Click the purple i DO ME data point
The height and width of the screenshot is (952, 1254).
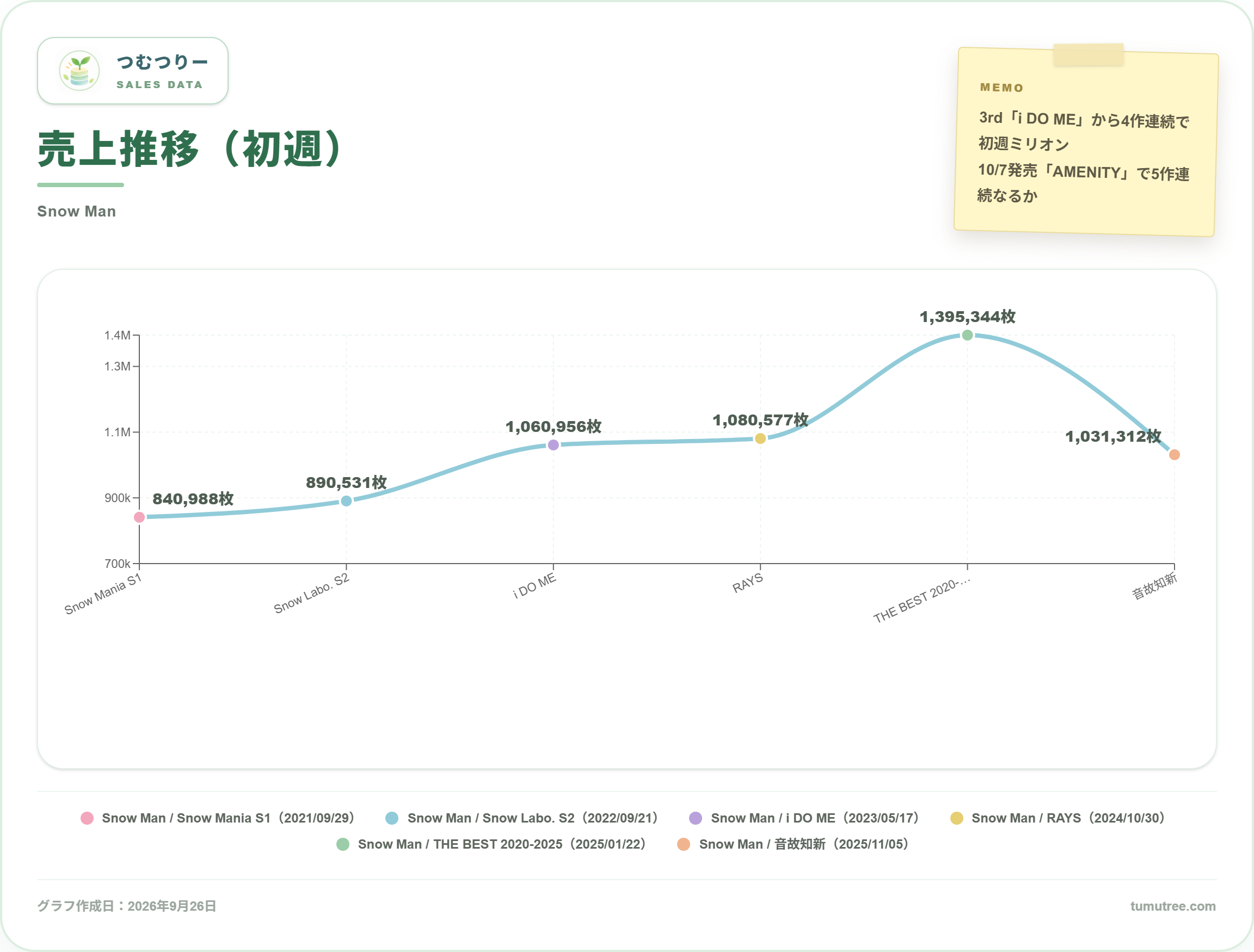(554, 445)
